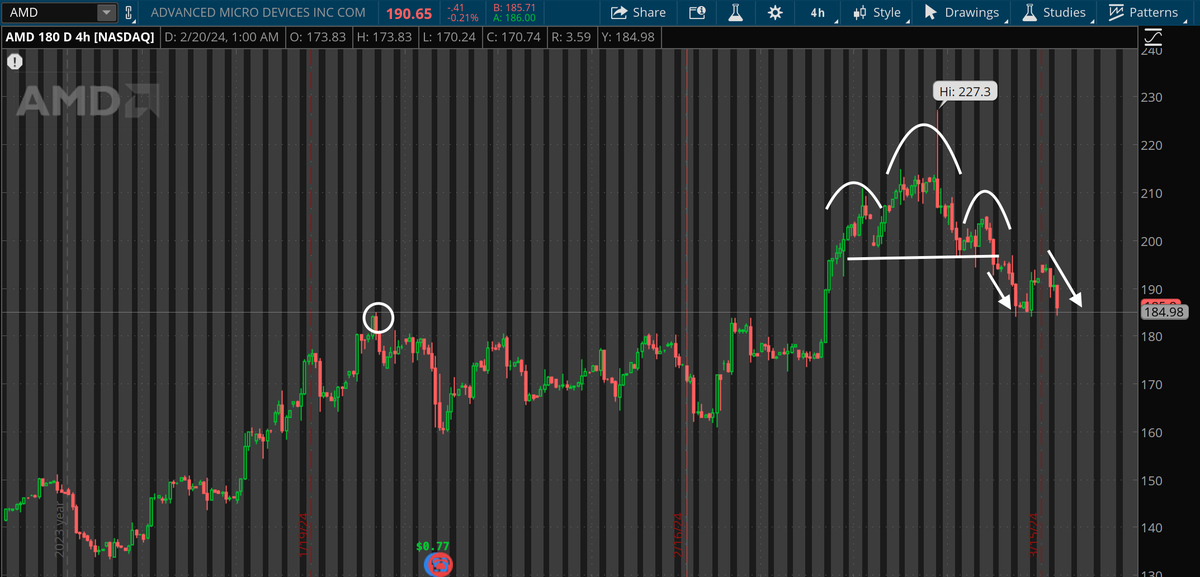1200x577 pixels.
Task: Click the Hi: 227.3 price bubble
Action: click(x=963, y=92)
